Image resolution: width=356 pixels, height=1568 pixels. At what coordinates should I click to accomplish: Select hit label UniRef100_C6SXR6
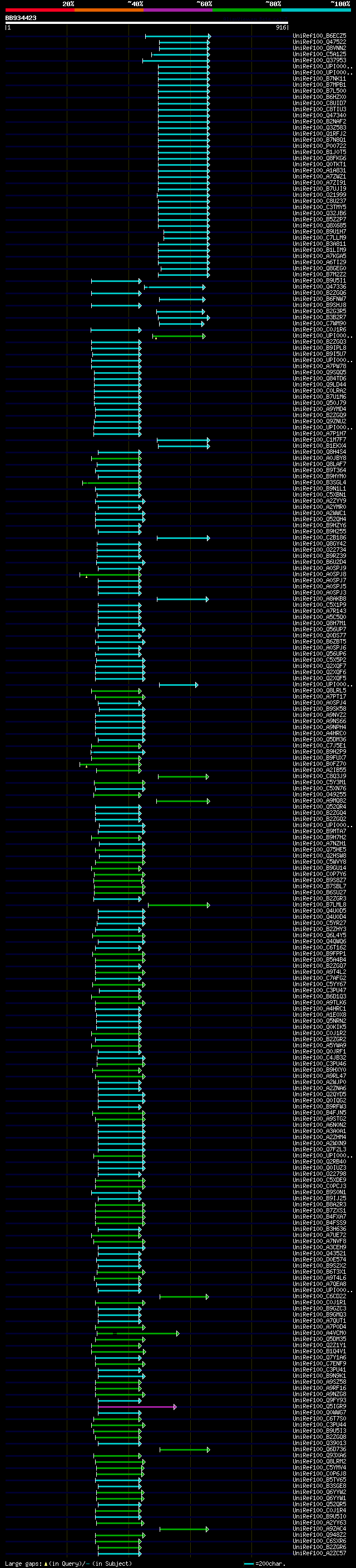[x=319, y=1541]
